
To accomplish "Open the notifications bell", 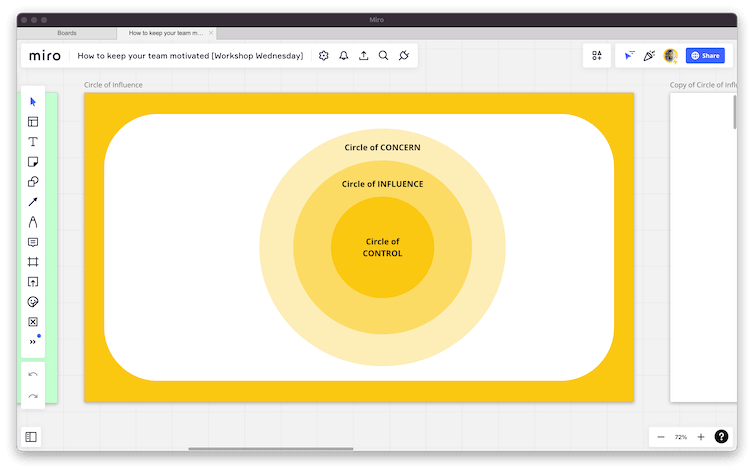I will (x=344, y=56).
